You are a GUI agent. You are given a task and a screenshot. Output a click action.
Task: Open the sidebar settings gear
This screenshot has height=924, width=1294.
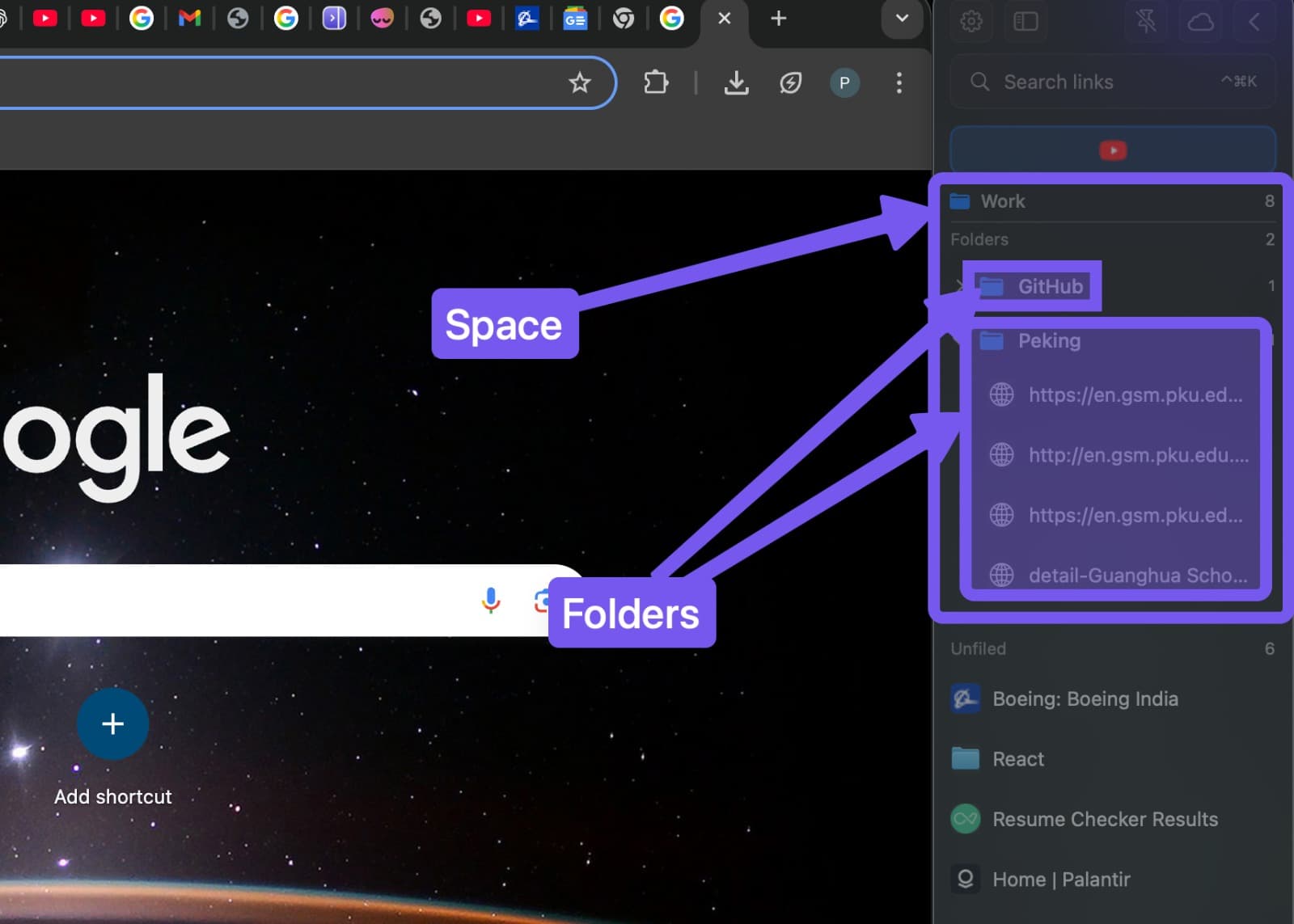tap(971, 22)
